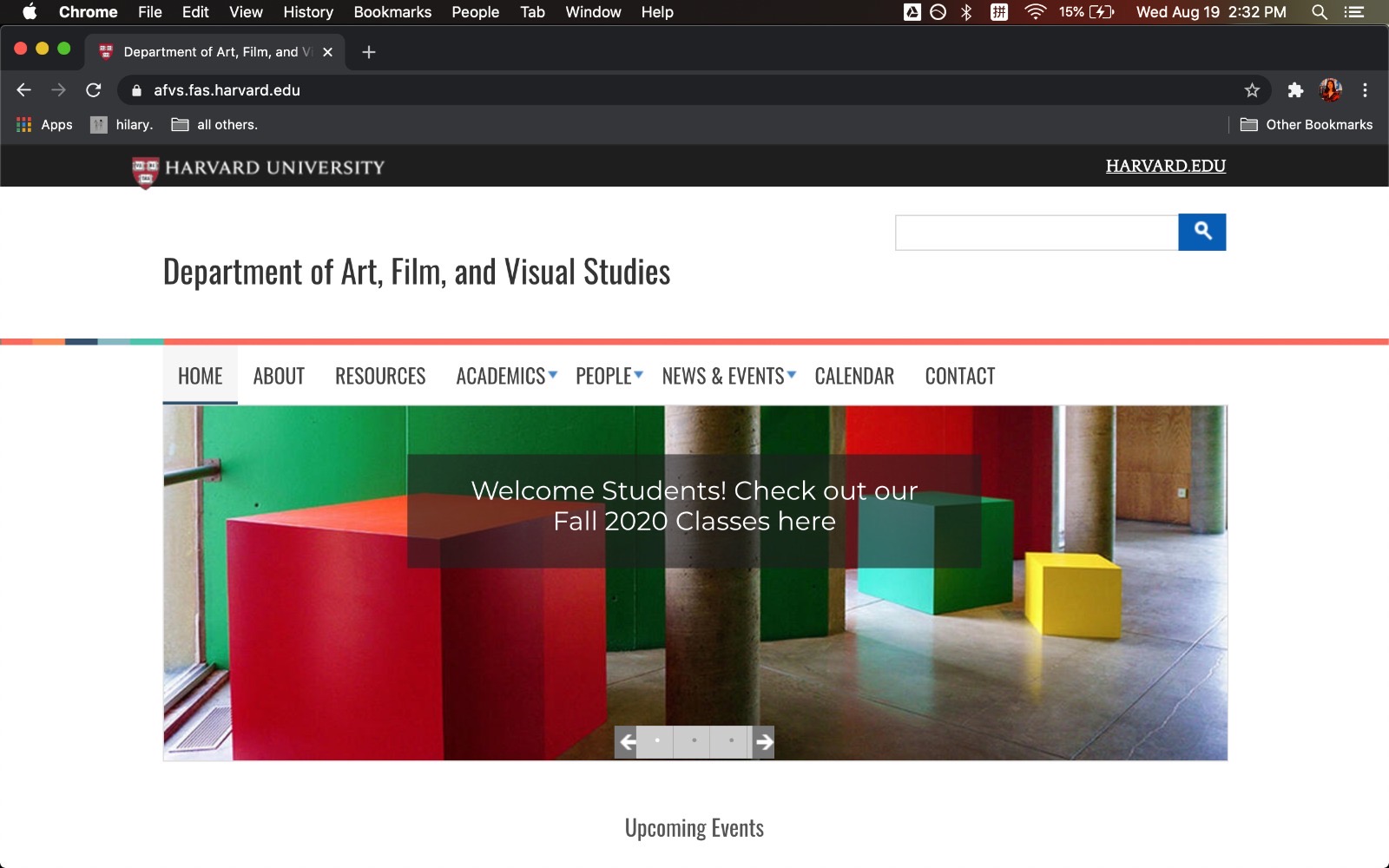The height and width of the screenshot is (868, 1389).
Task: Reload the page with the refresh icon
Action: point(94,90)
